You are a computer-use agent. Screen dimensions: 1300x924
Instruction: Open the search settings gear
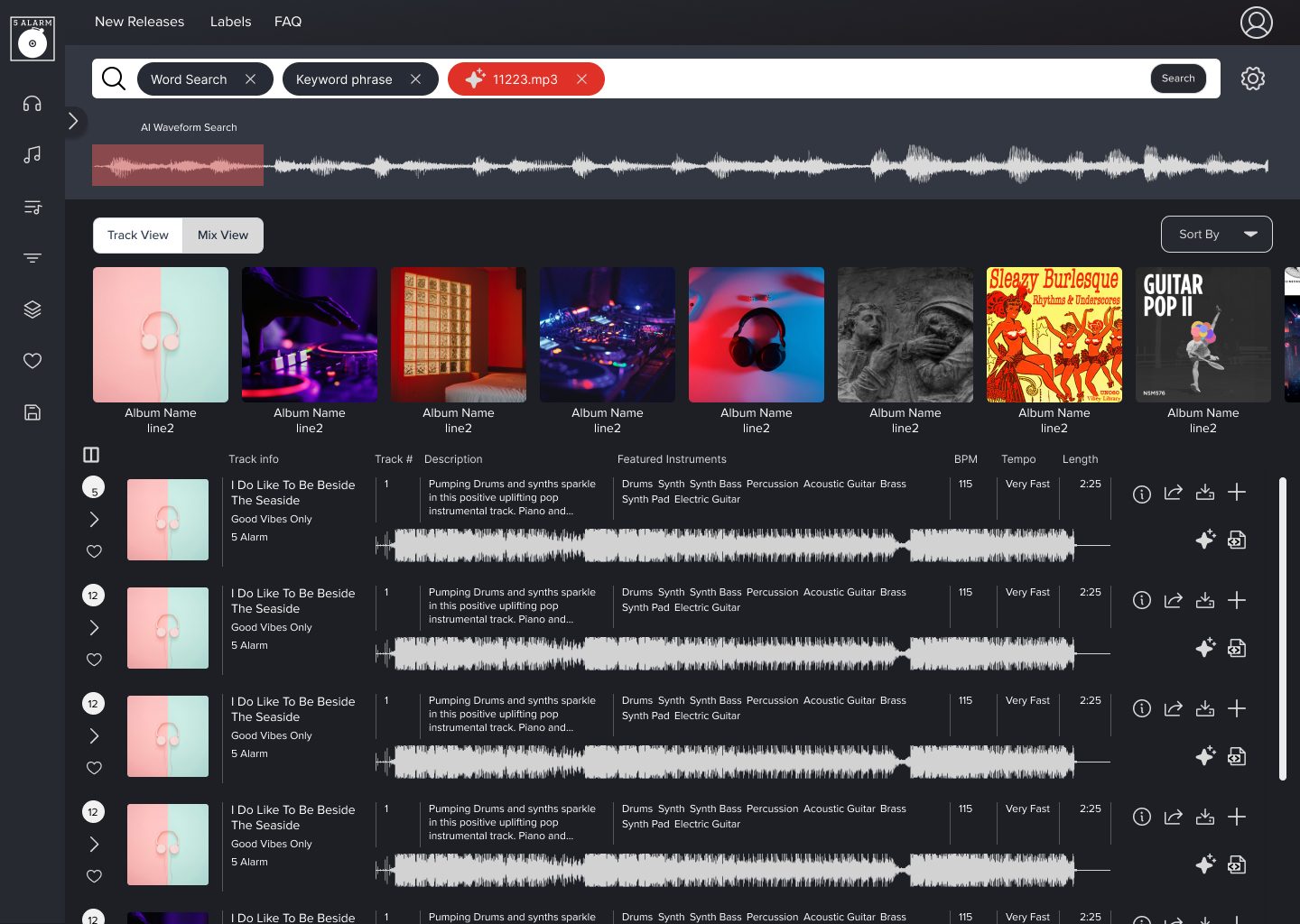pos(1253,79)
